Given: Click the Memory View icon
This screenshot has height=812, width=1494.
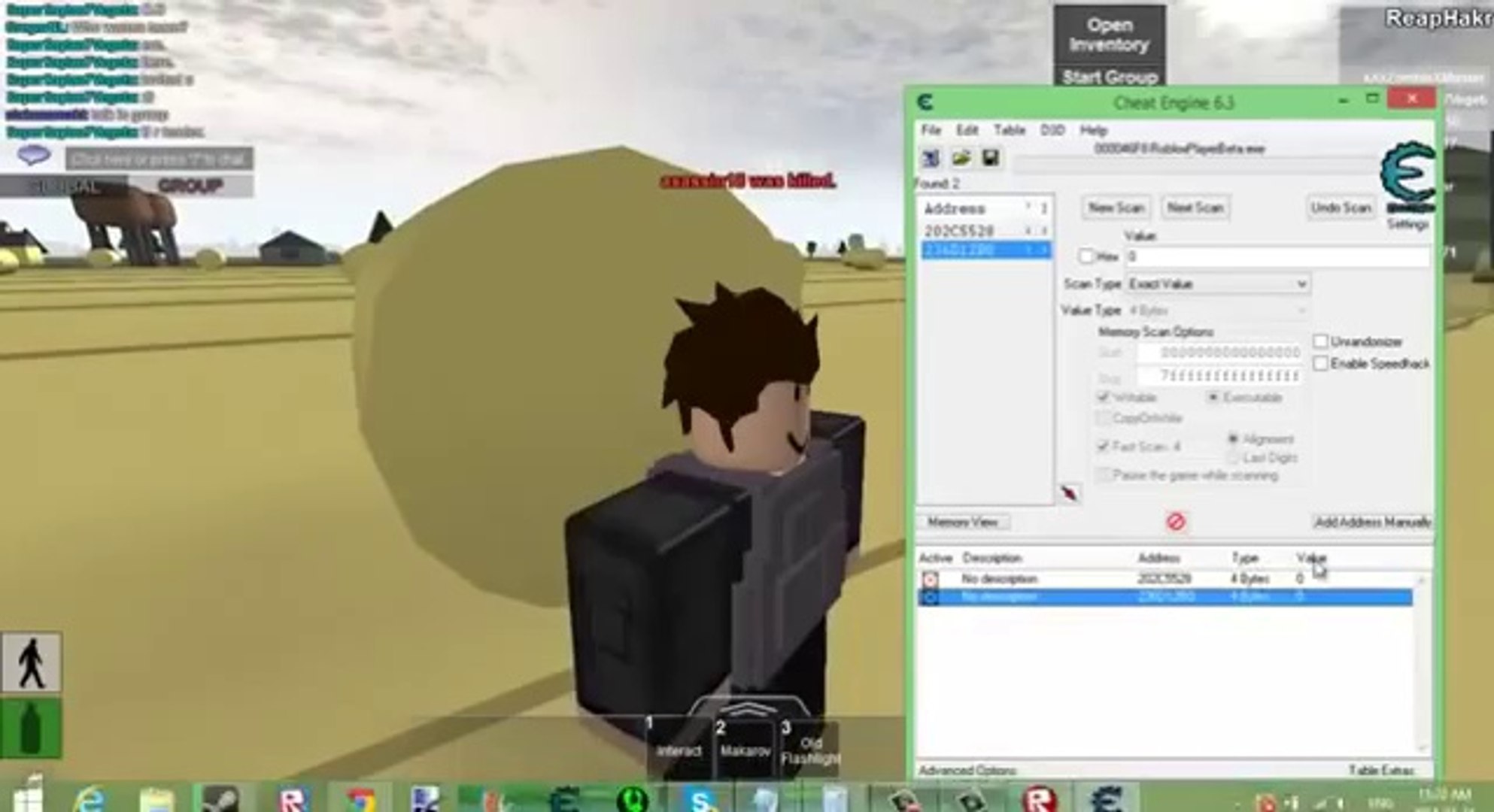Looking at the screenshot, I should [x=960, y=522].
